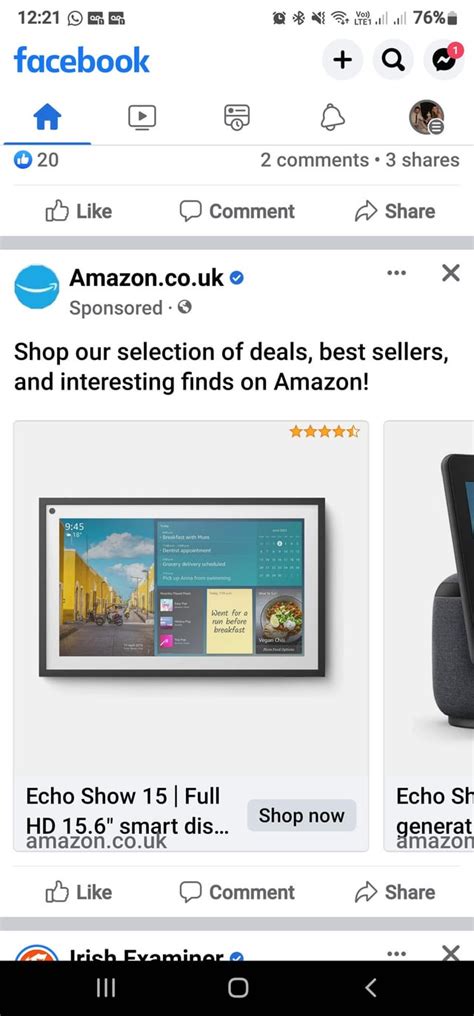
Task: Open profile menu avatar
Action: [x=427, y=117]
